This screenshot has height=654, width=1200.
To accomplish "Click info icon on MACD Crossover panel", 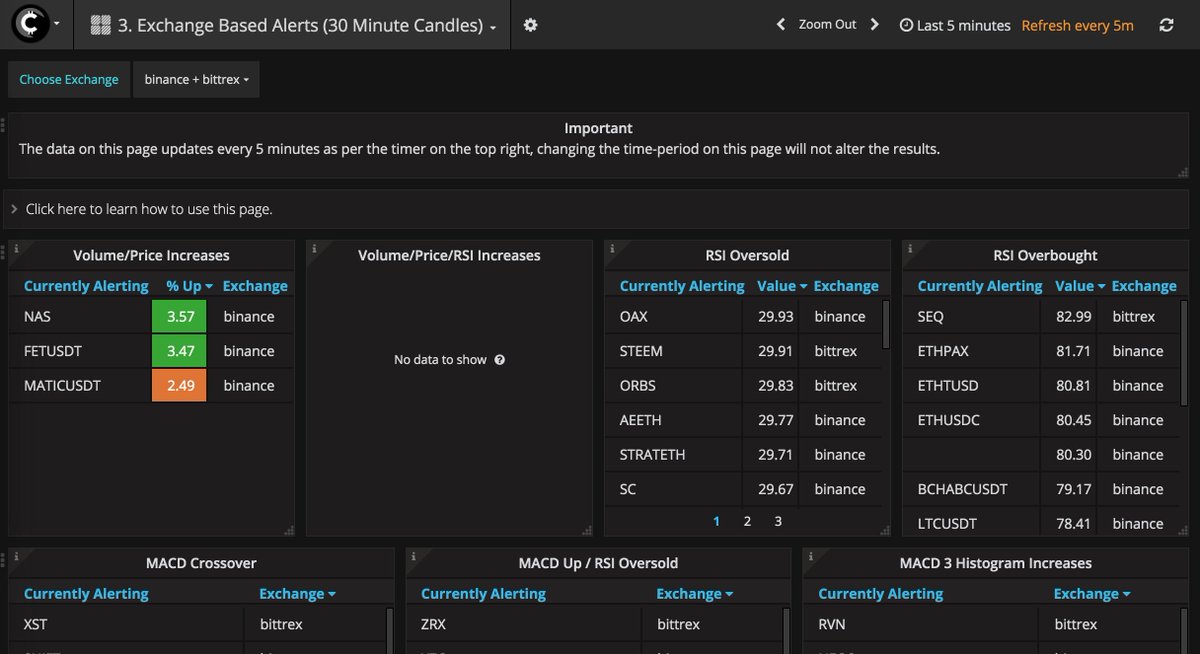I will coord(17,556).
